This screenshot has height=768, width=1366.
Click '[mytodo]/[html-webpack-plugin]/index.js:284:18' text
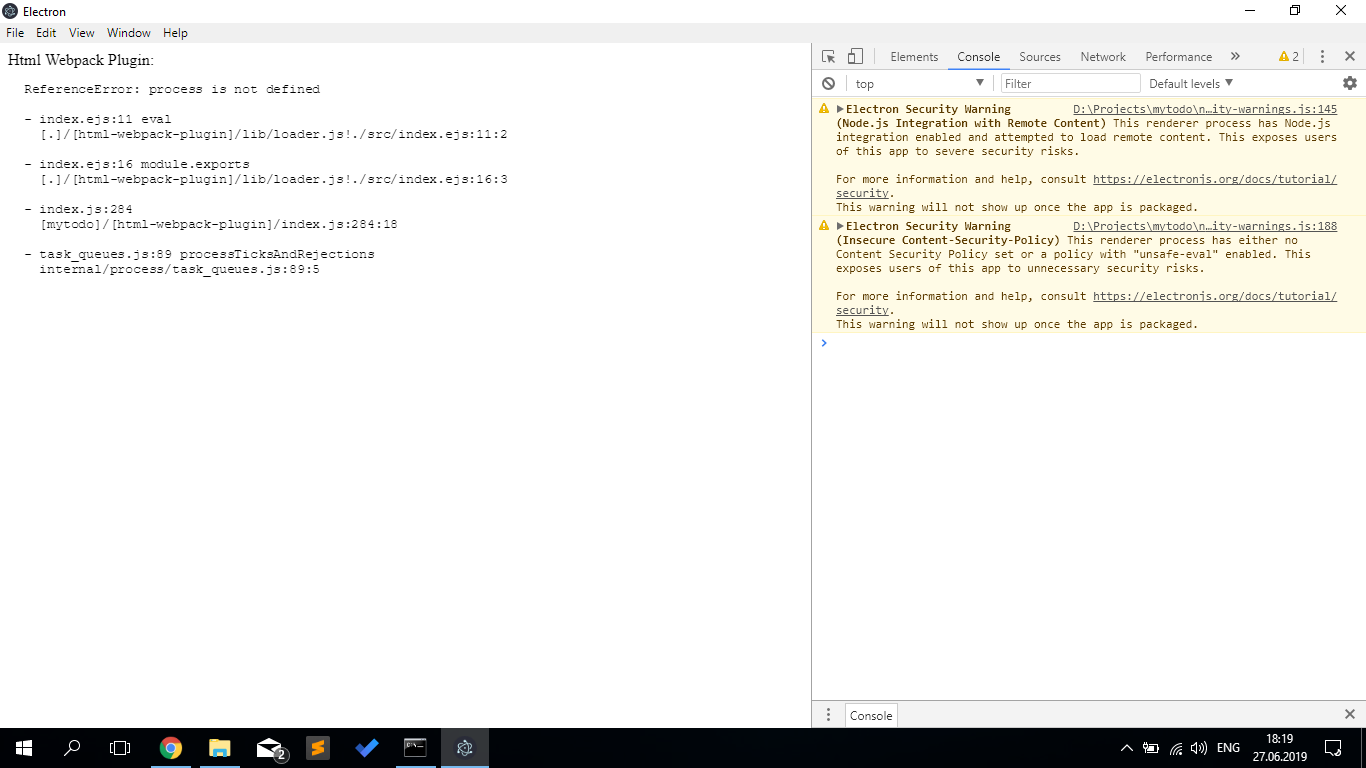219,224
